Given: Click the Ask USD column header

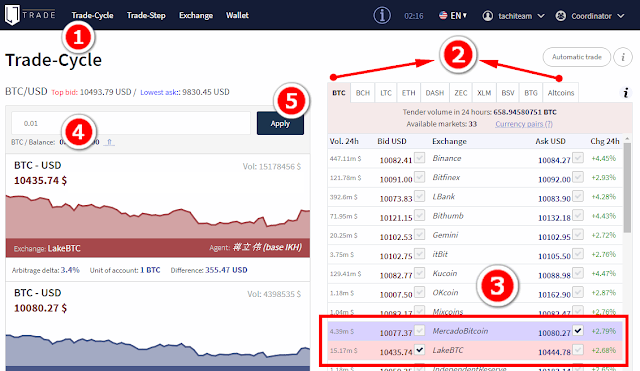Looking at the screenshot, I should (550, 141).
